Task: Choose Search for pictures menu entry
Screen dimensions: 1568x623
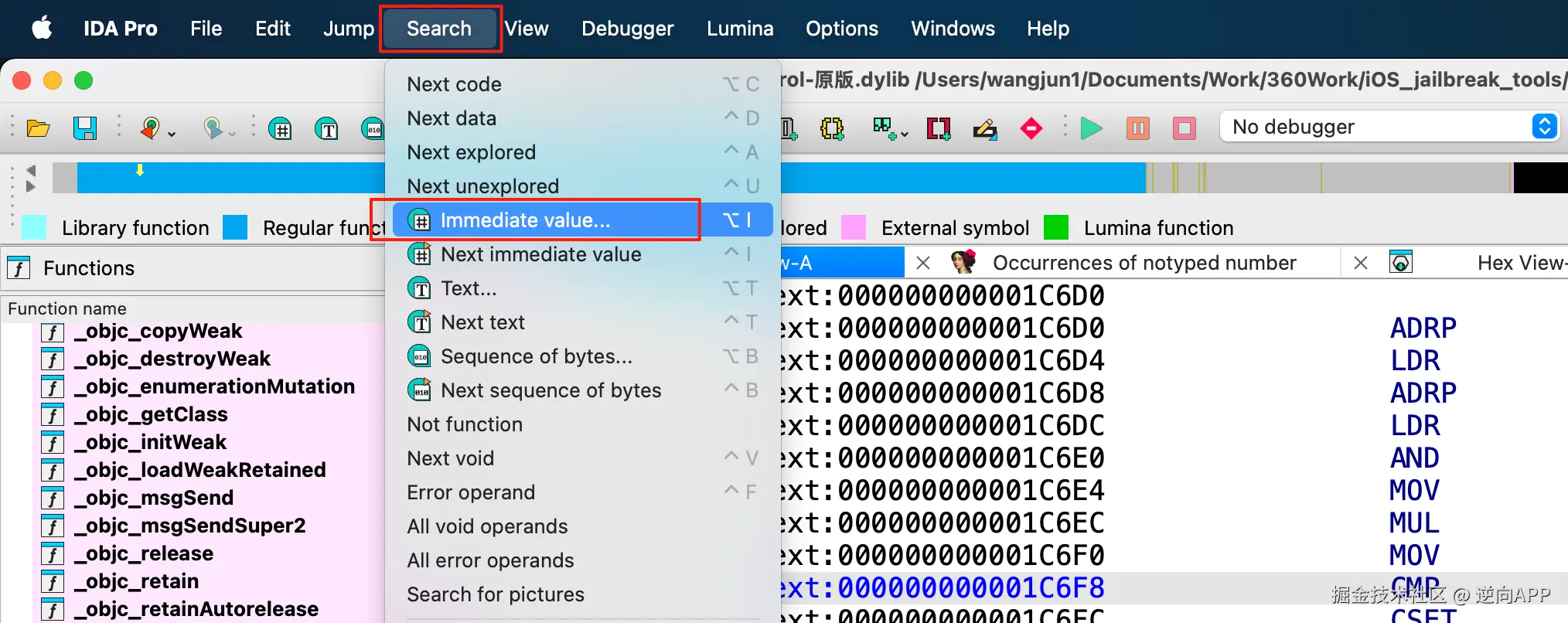Action: pos(583,594)
